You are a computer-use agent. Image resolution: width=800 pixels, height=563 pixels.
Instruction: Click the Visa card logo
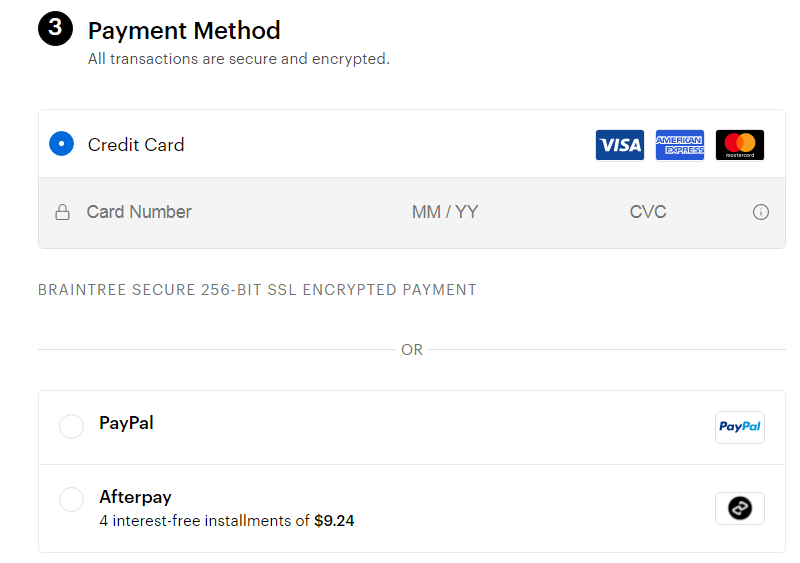point(620,145)
